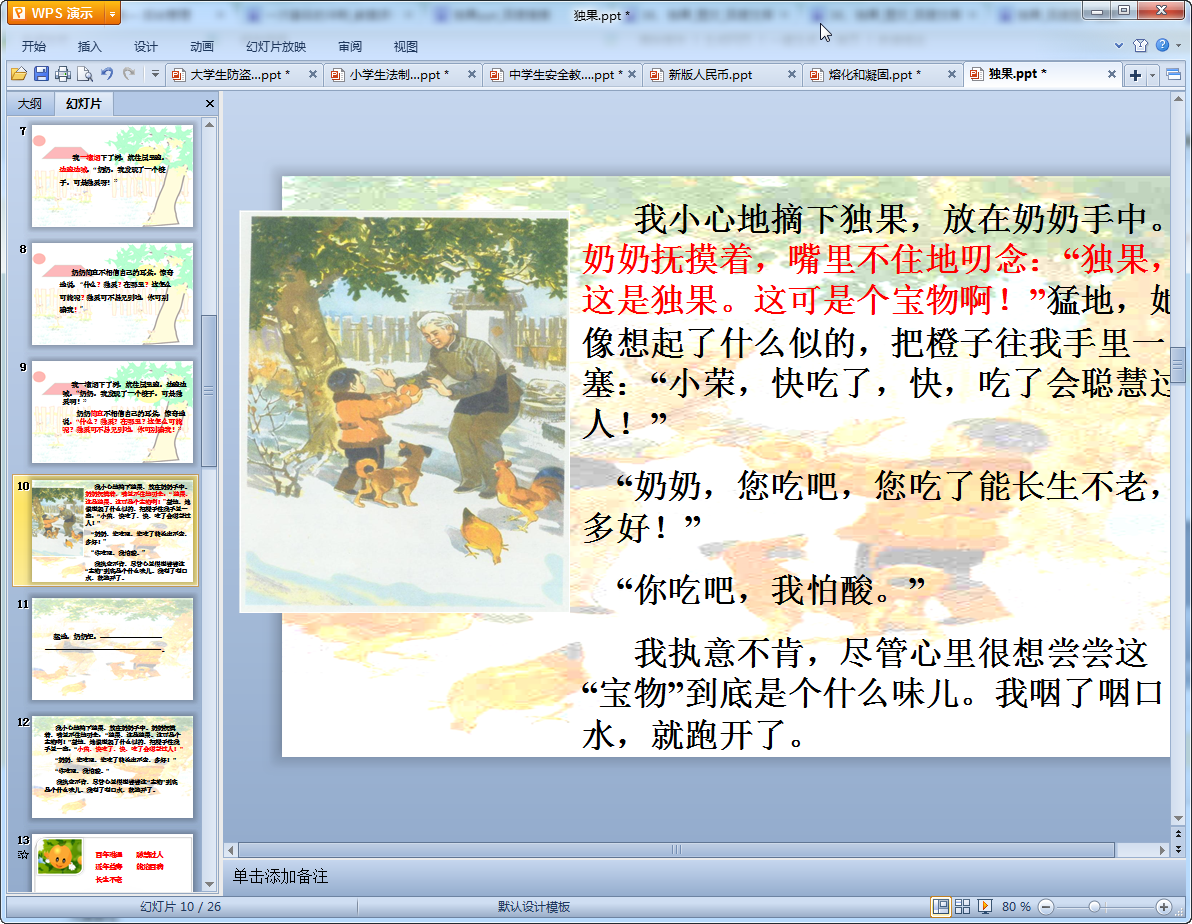
Task: Start slideshow from status bar play icon
Action: 984,907
